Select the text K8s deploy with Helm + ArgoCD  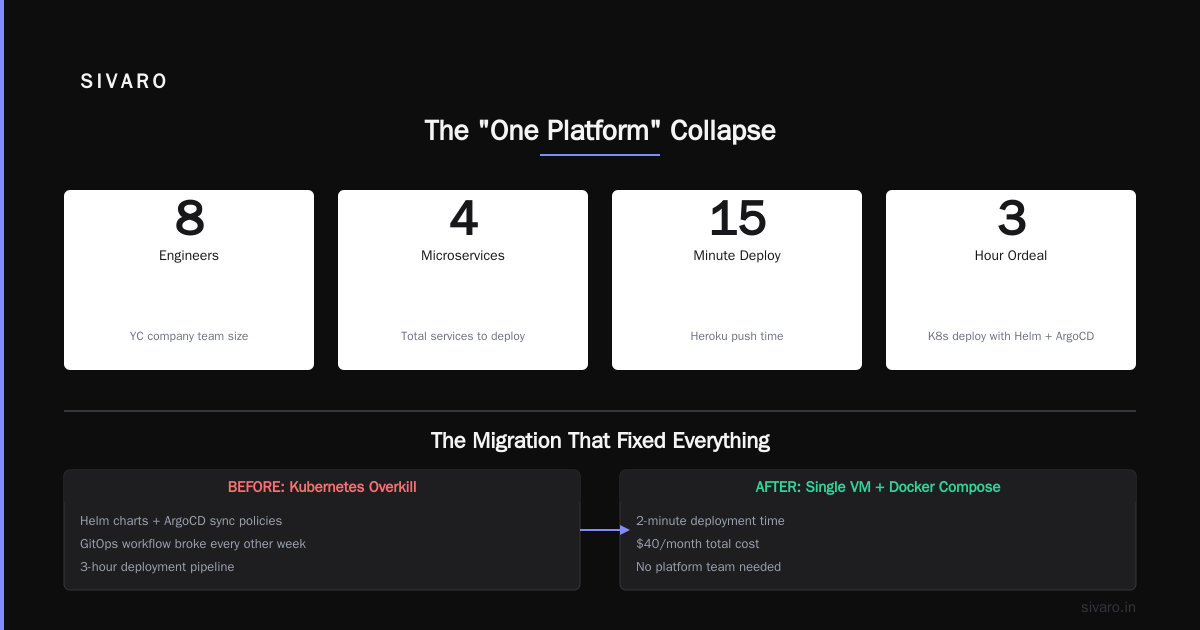tap(1011, 336)
